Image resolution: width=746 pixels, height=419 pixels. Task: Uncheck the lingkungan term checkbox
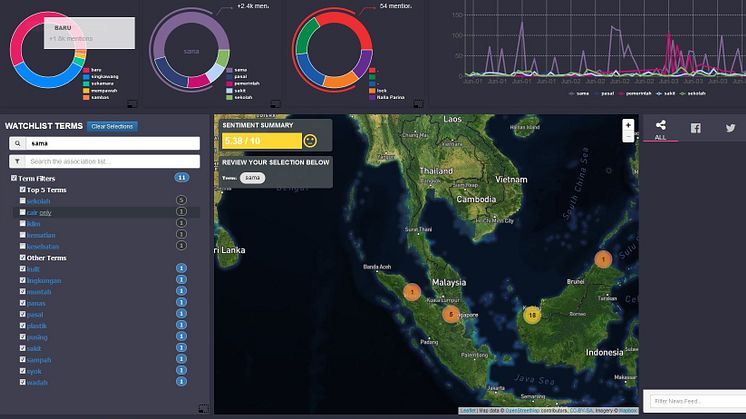pos(22,280)
